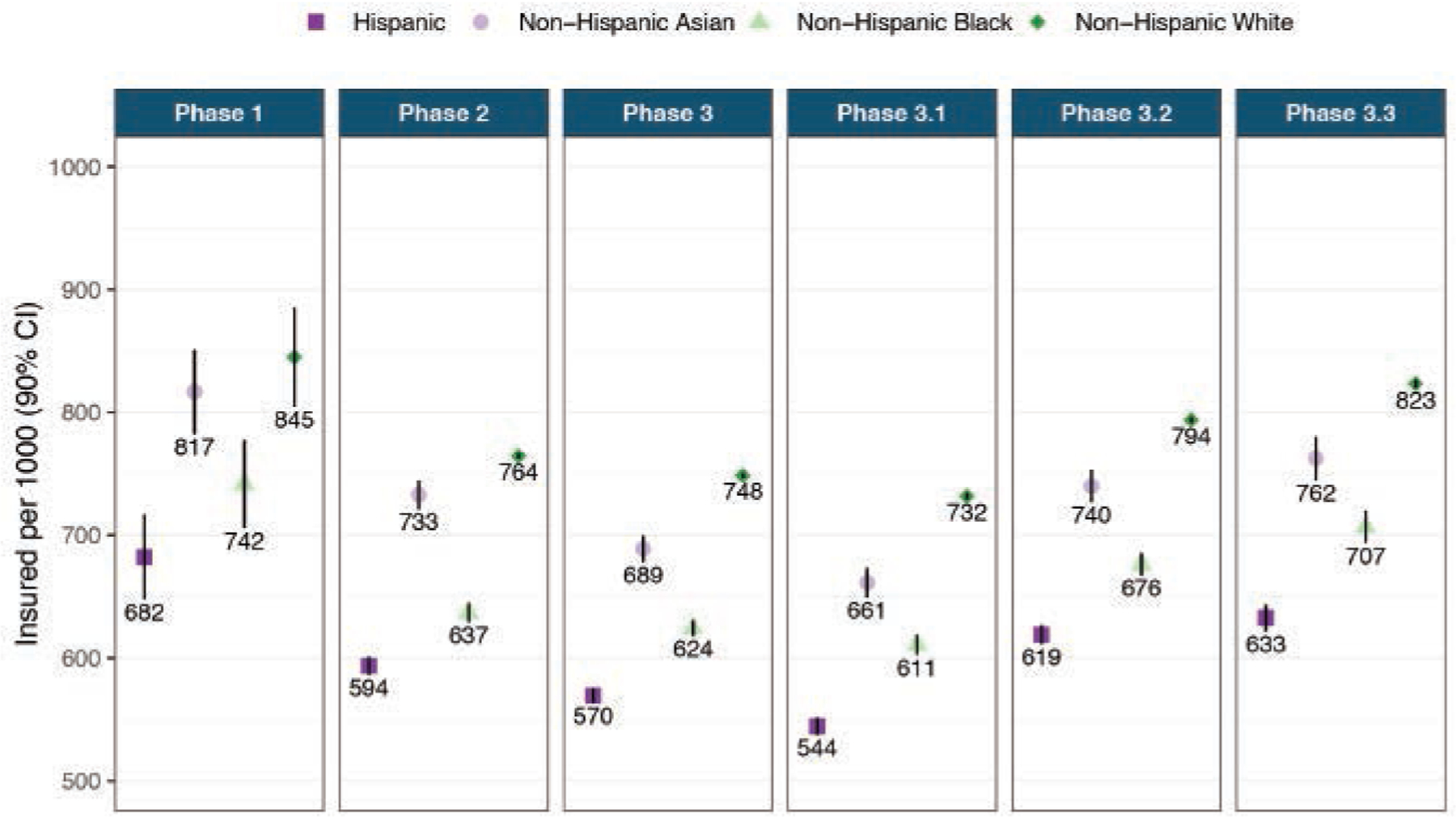Click the Hispanic square marker in Phase 1
The width and height of the screenshot is (1456, 817).
(144, 557)
